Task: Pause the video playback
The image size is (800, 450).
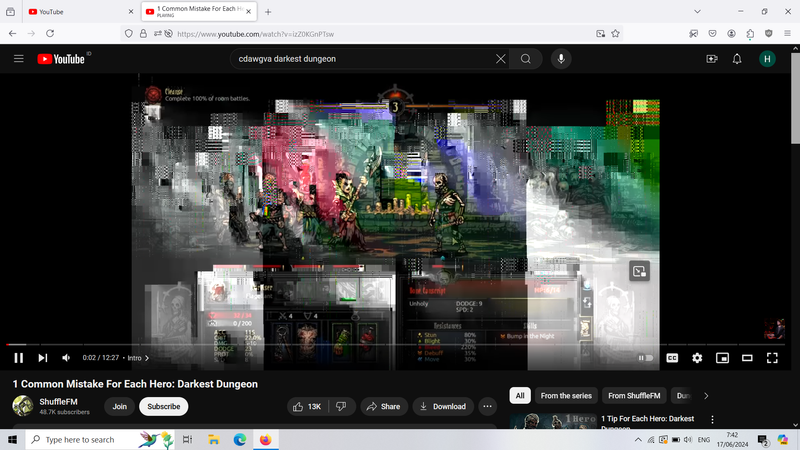Action: point(18,358)
